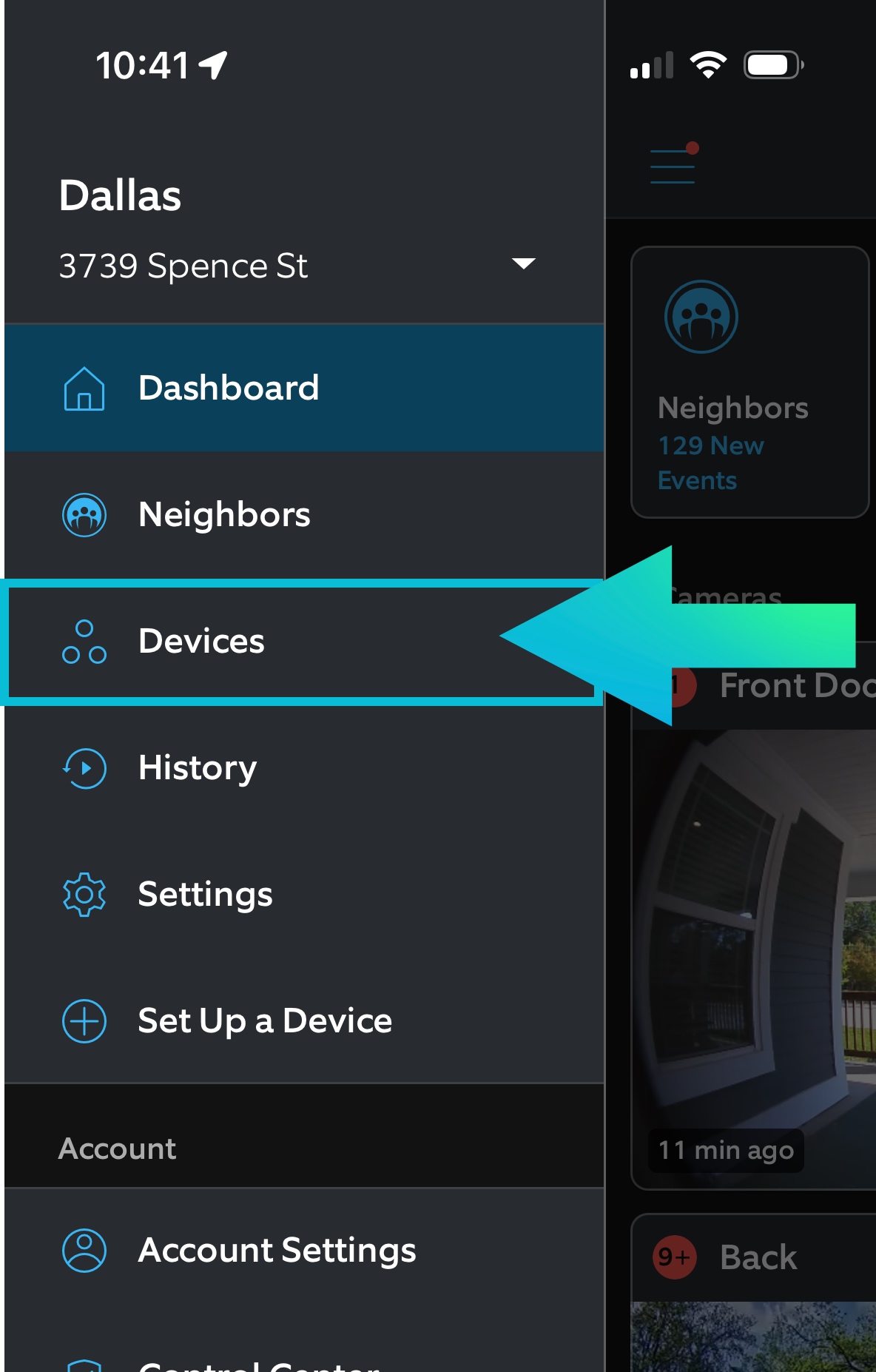
Task: Go to Dashboard menu item
Action: click(x=304, y=389)
